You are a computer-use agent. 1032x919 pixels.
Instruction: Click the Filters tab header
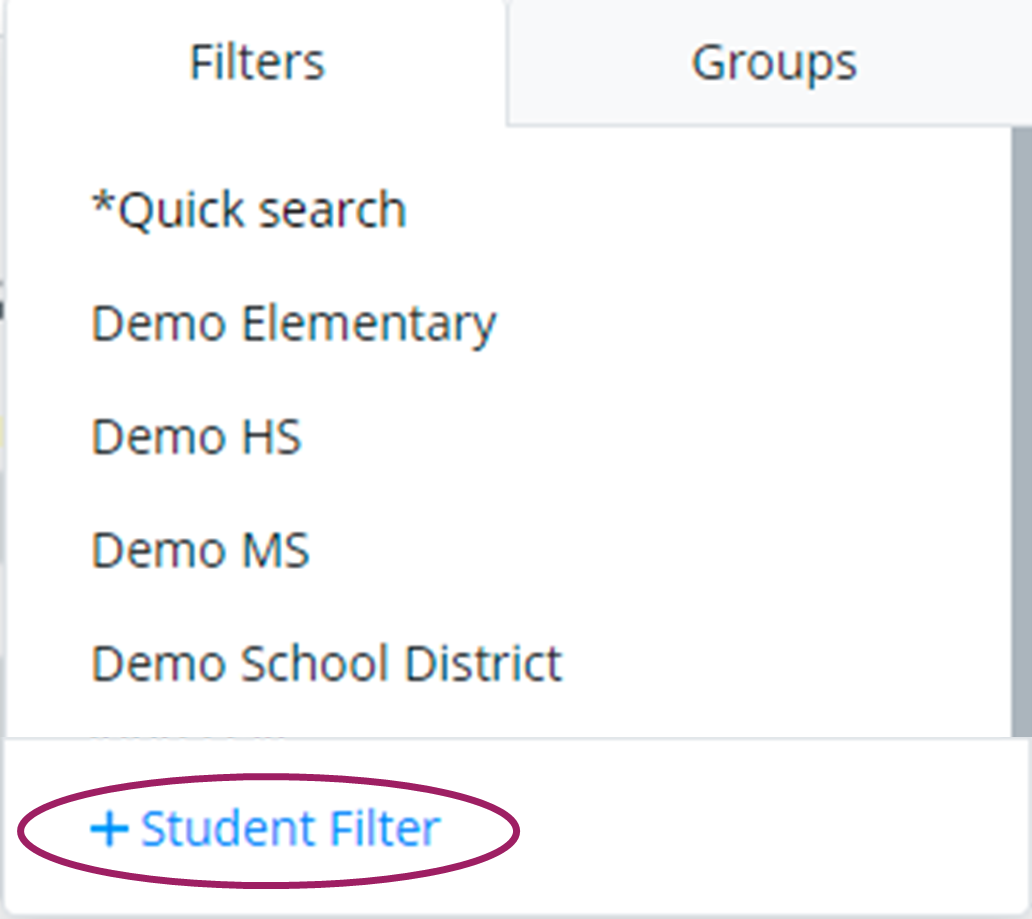click(x=256, y=62)
